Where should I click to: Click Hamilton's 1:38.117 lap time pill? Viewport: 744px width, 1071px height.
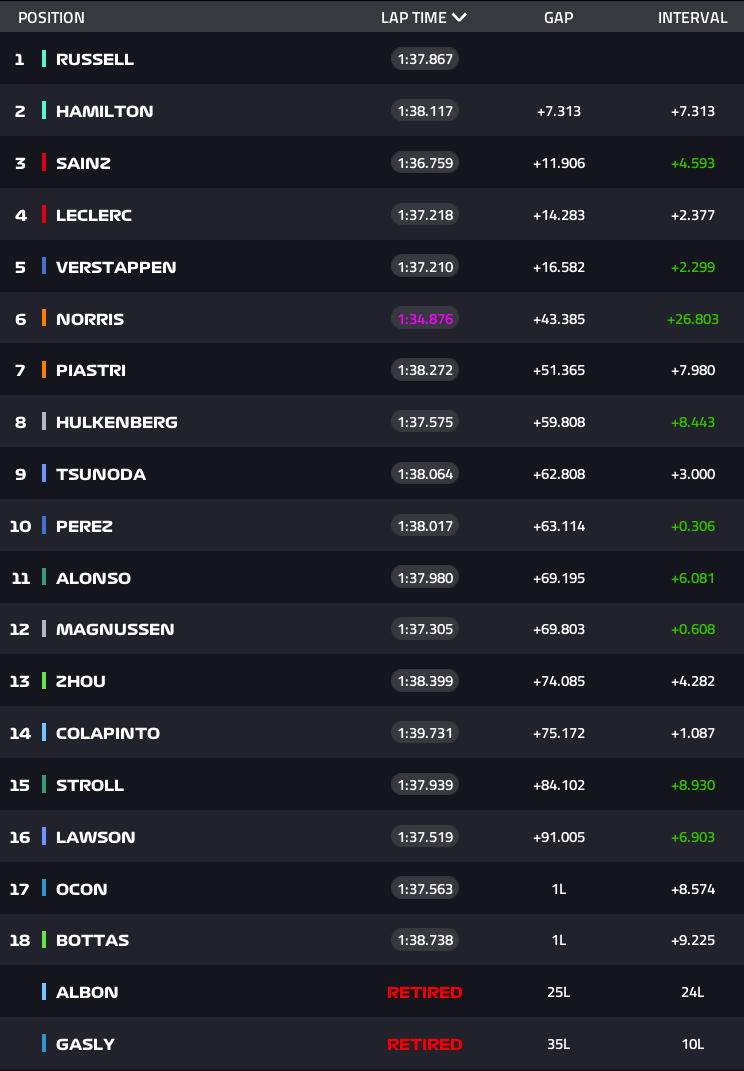coord(425,111)
